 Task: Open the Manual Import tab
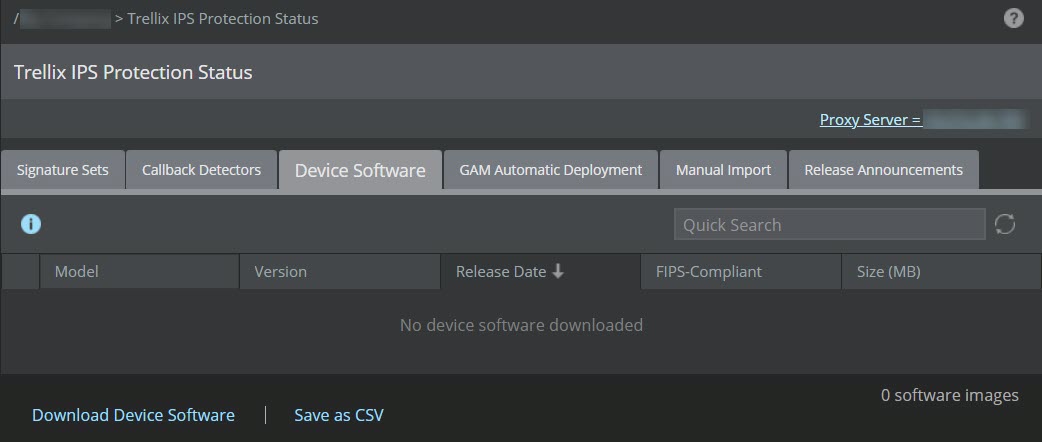(x=723, y=170)
